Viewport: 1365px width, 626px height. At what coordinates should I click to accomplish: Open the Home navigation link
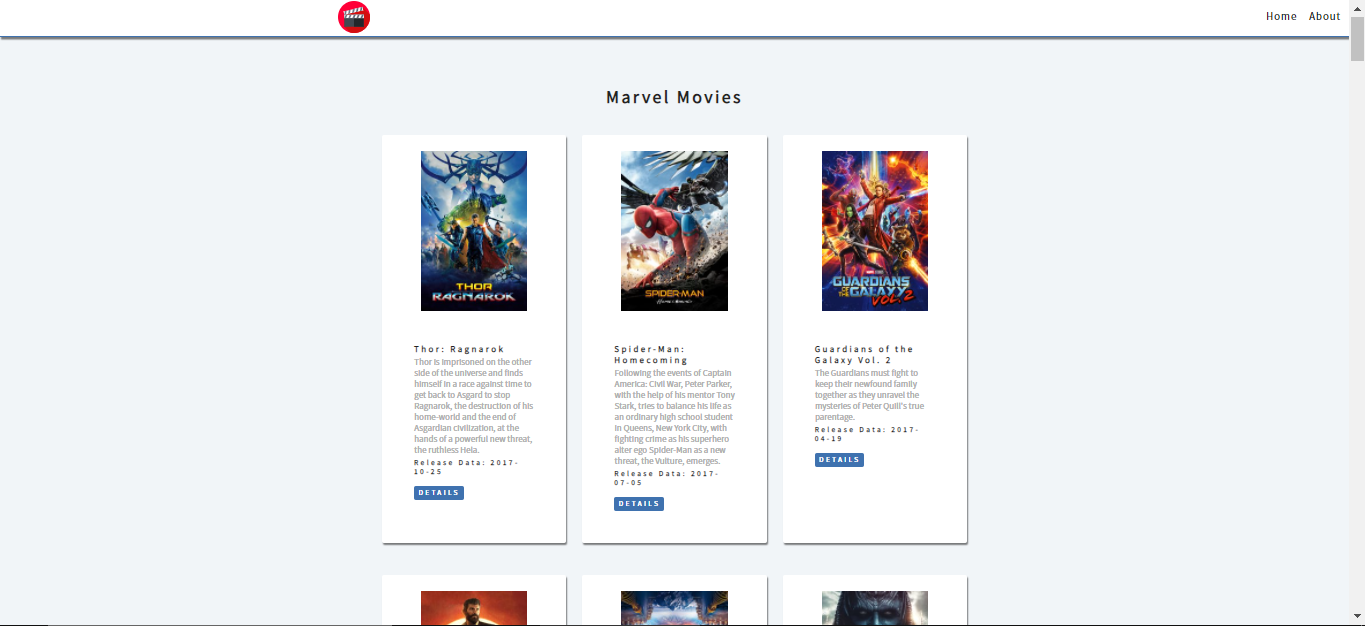[x=1281, y=16]
